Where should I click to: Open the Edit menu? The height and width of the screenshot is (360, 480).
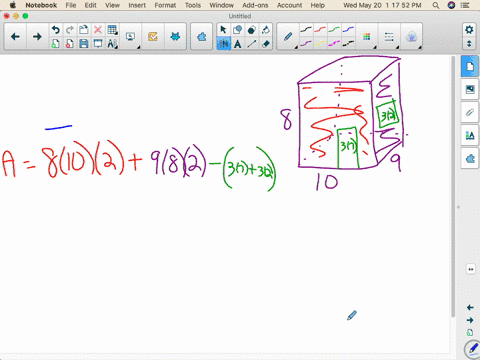coord(90,5)
